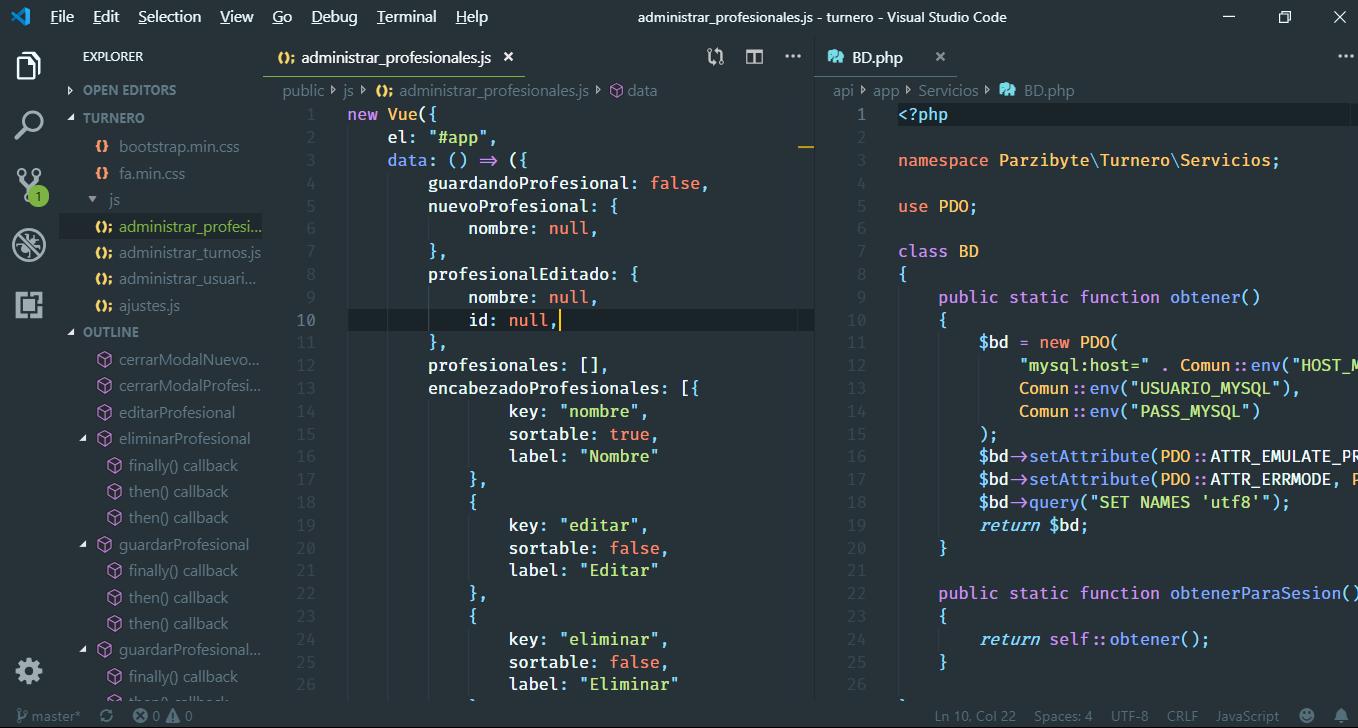Open the Search view in activity bar
This screenshot has width=1358, height=728.
click(29, 125)
